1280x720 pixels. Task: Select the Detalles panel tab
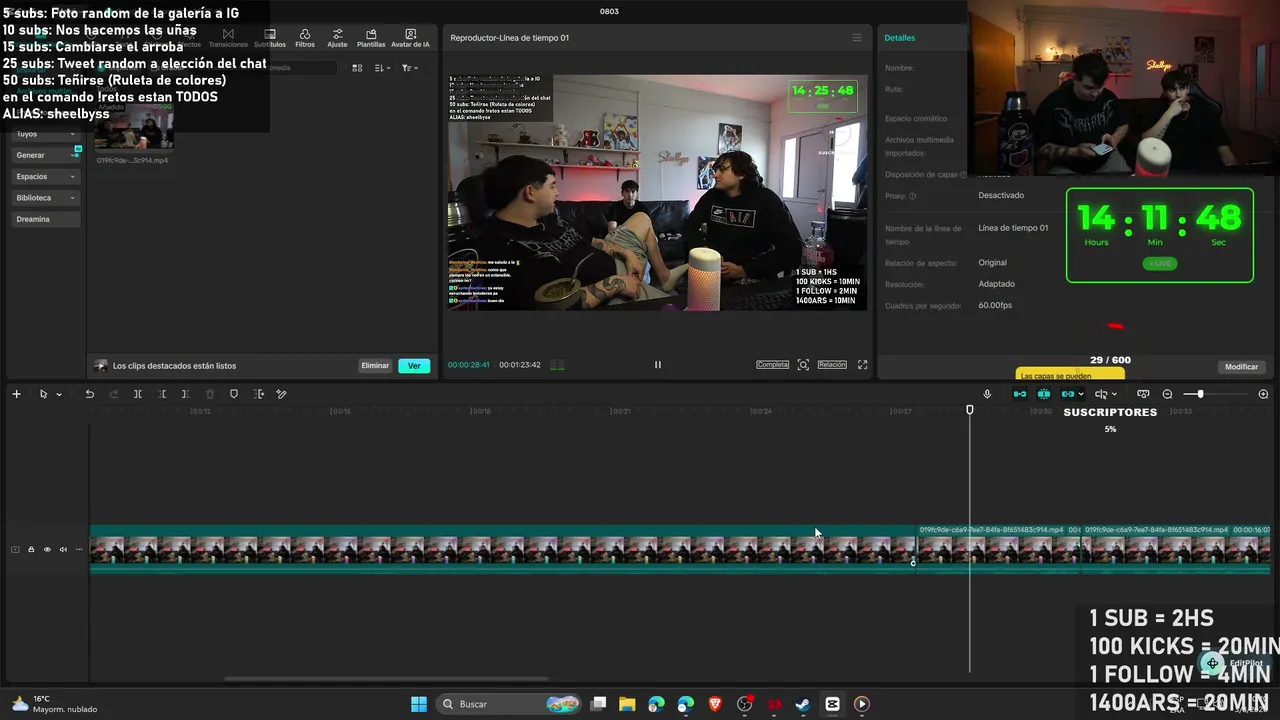pos(899,38)
